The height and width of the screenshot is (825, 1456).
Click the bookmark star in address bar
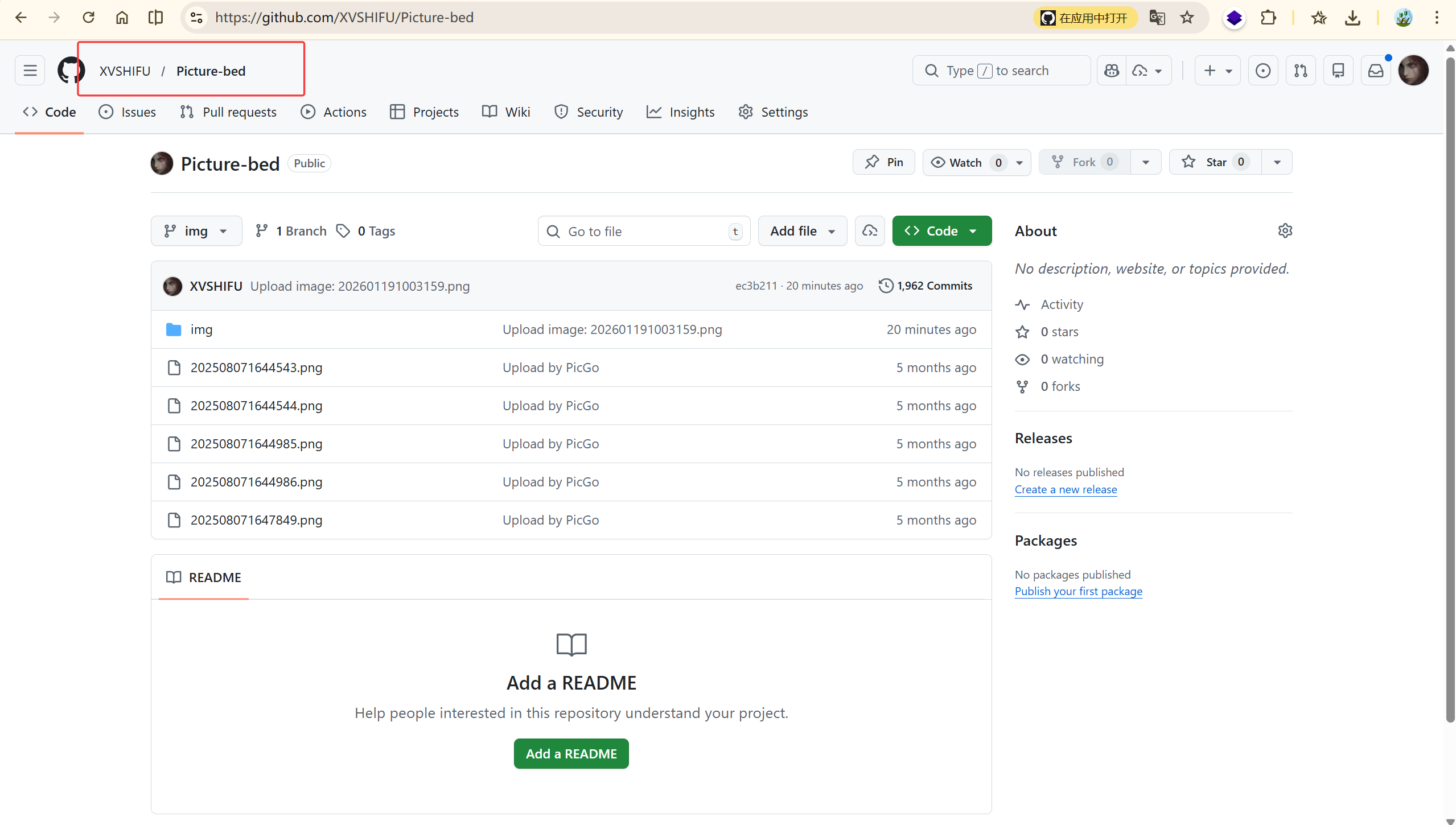click(x=1187, y=18)
